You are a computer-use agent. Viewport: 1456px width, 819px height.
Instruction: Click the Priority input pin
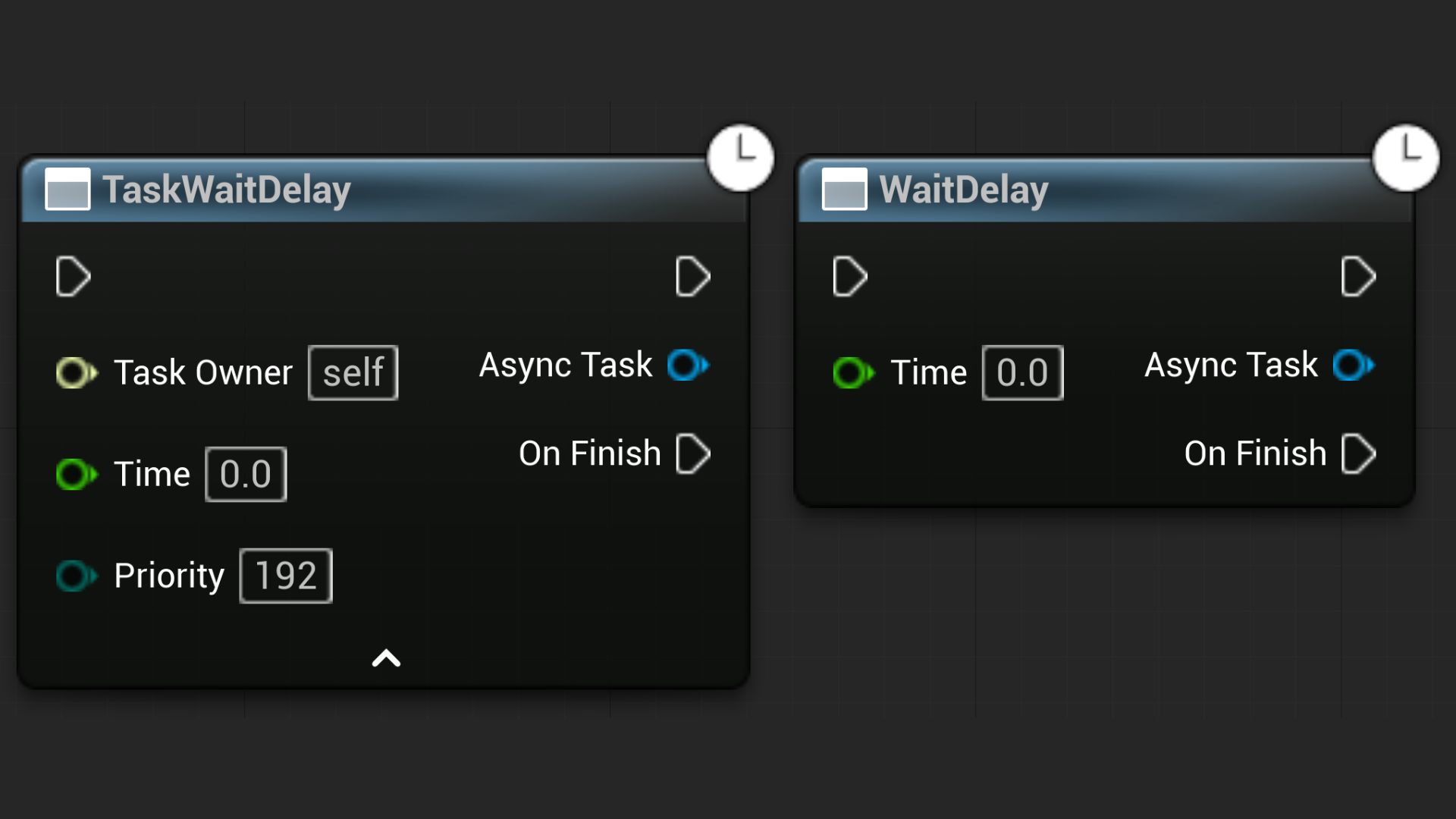tap(75, 576)
